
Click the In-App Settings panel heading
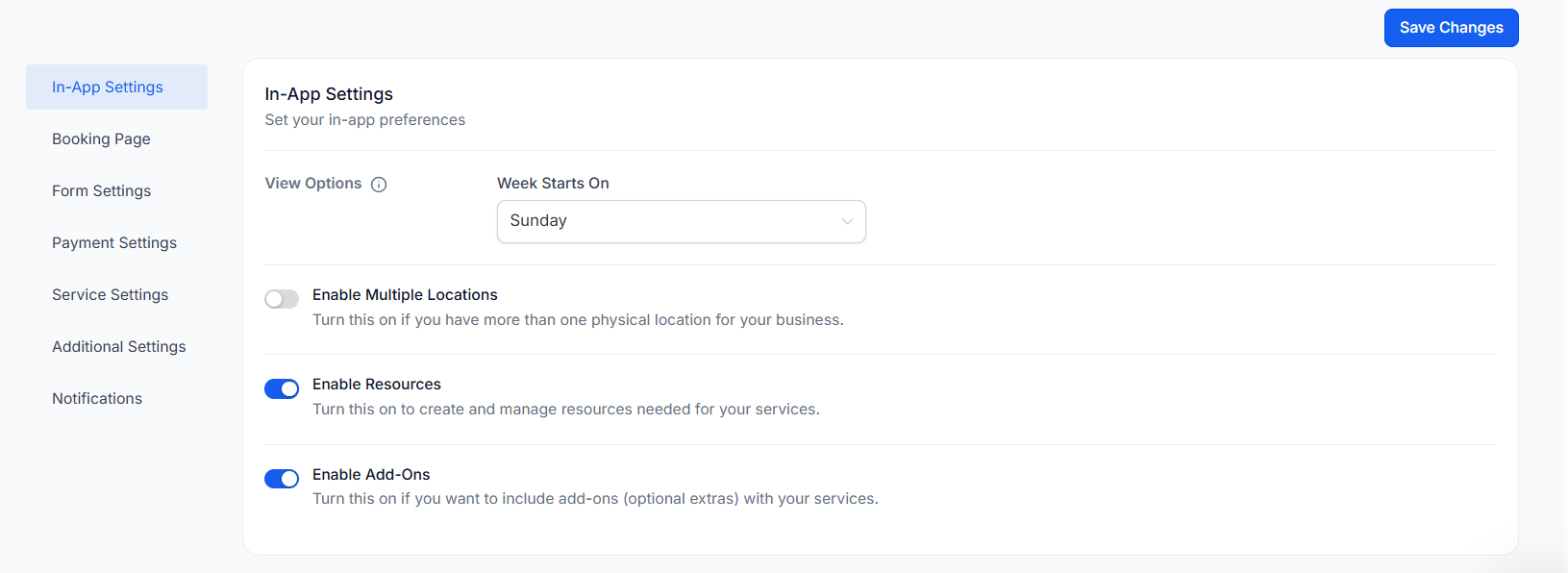(329, 94)
